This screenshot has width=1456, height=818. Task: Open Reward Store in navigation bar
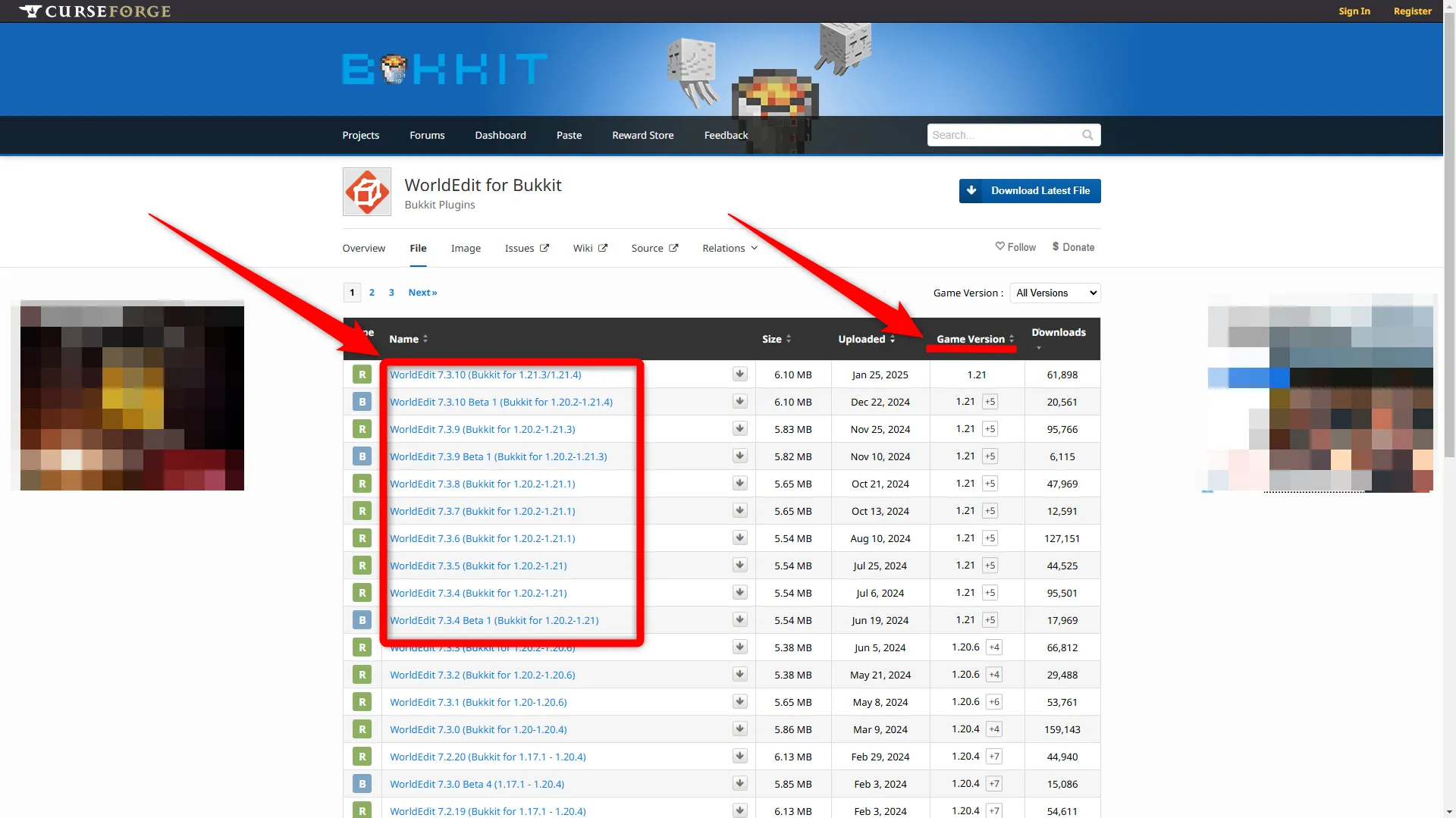(x=643, y=135)
